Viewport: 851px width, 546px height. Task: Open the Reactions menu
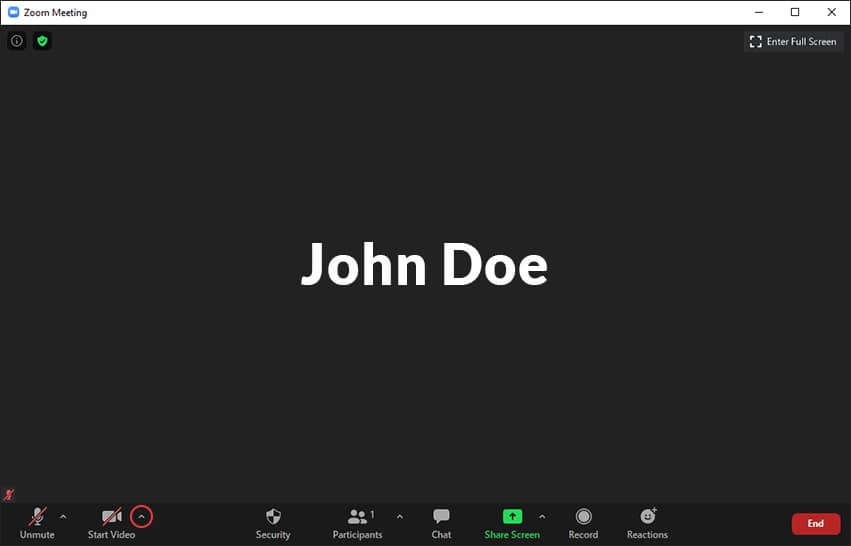click(647, 523)
